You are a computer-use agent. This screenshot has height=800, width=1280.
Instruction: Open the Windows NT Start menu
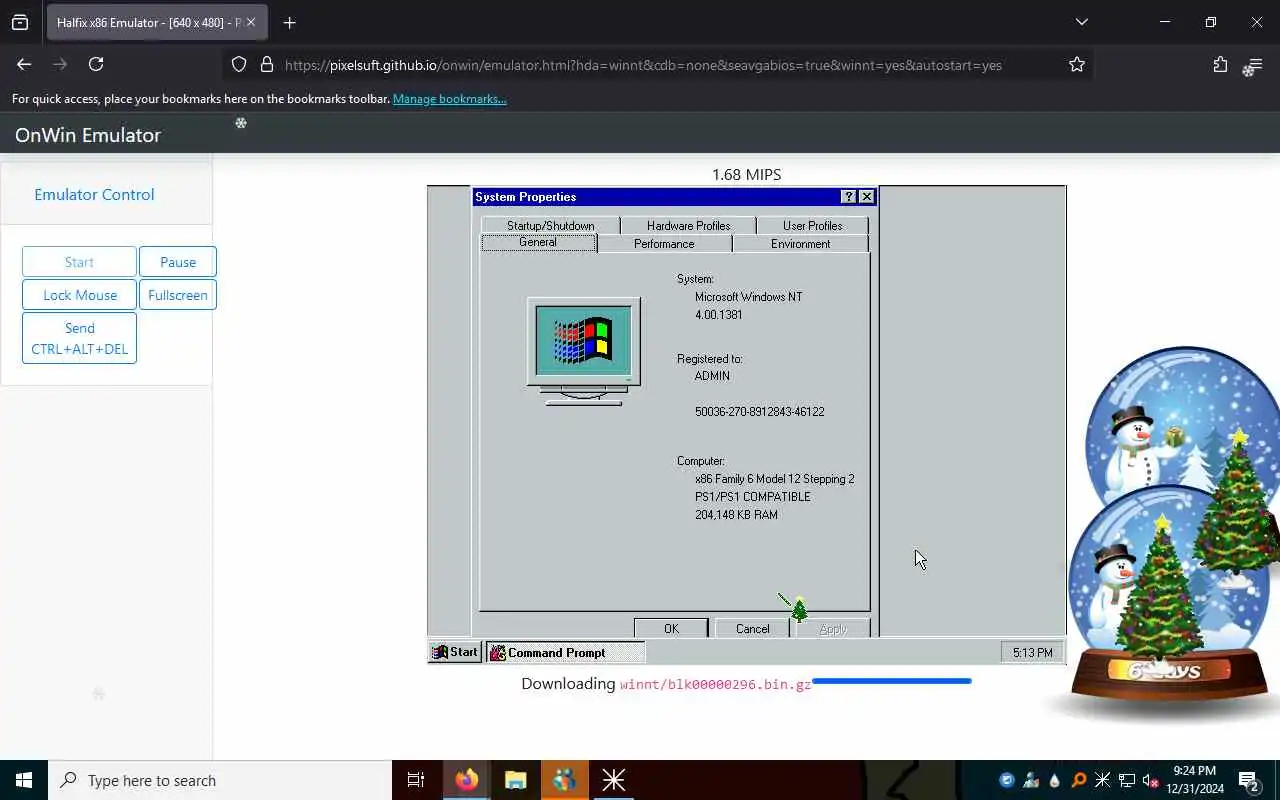[x=455, y=652]
